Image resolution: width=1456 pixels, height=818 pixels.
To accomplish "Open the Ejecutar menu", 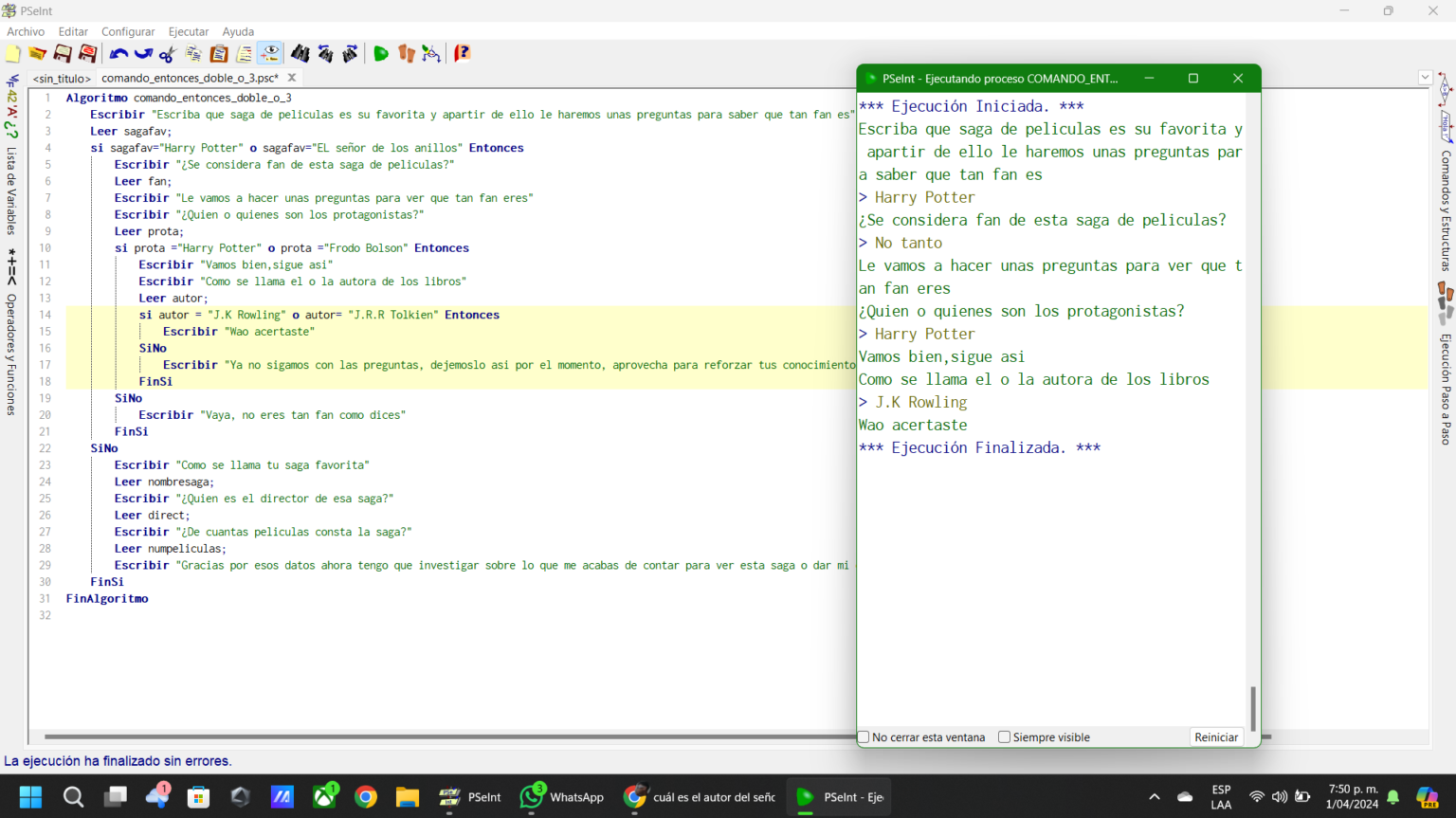I will [188, 31].
